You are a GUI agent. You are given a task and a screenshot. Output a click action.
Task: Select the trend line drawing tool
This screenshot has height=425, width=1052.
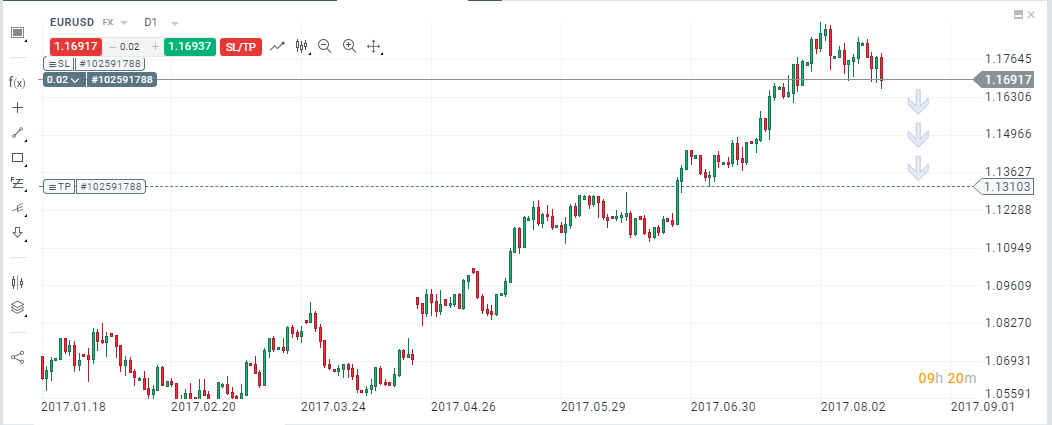17,132
